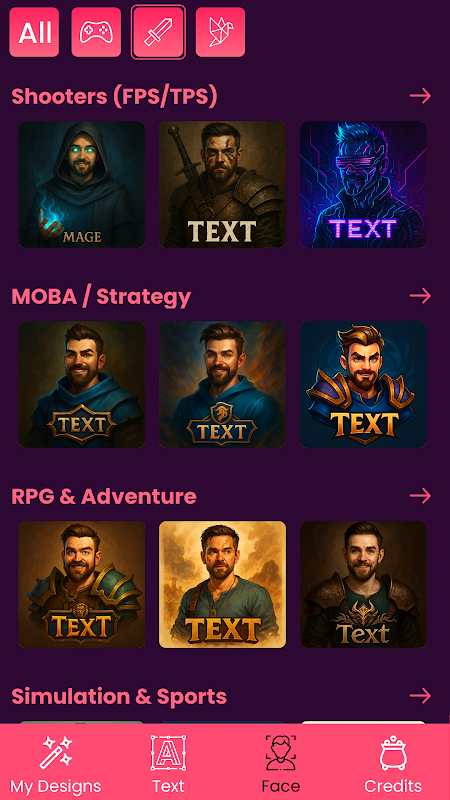Open the Credits pot tab
The image size is (450, 800).
pos(393,763)
